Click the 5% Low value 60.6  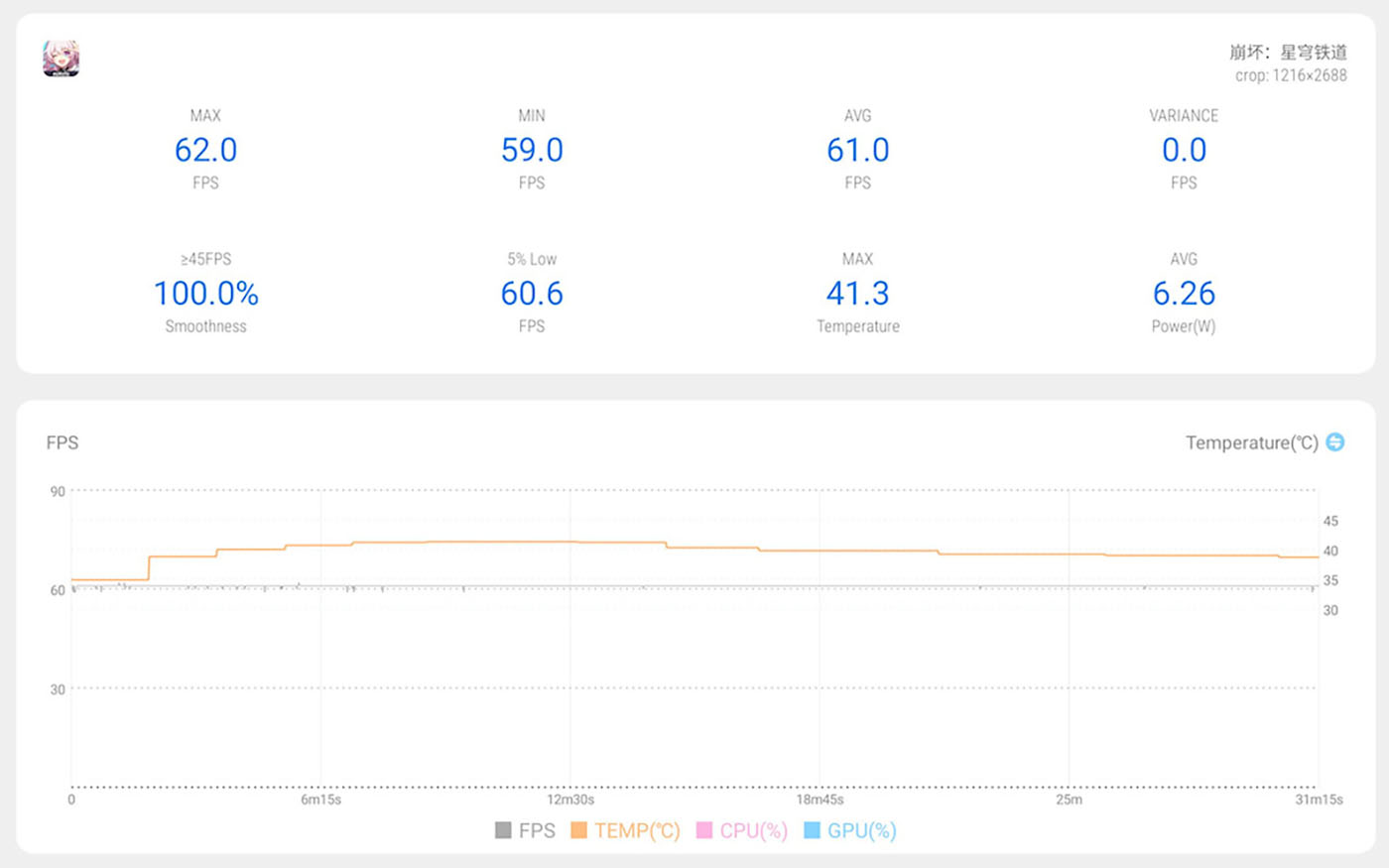(x=532, y=294)
